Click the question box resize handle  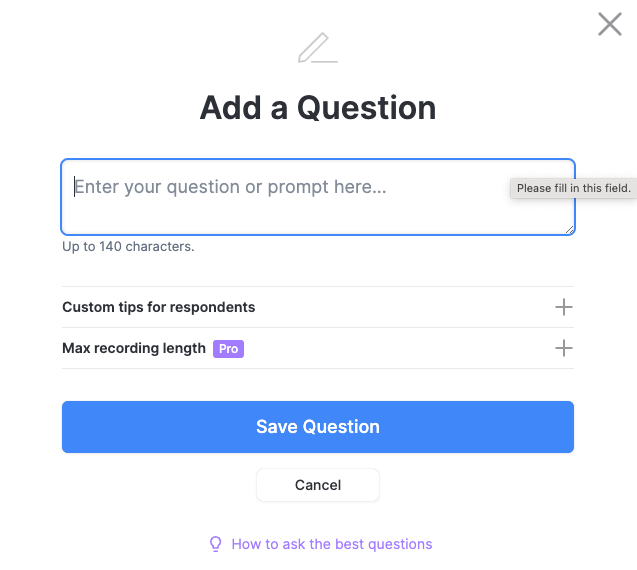(x=569, y=229)
